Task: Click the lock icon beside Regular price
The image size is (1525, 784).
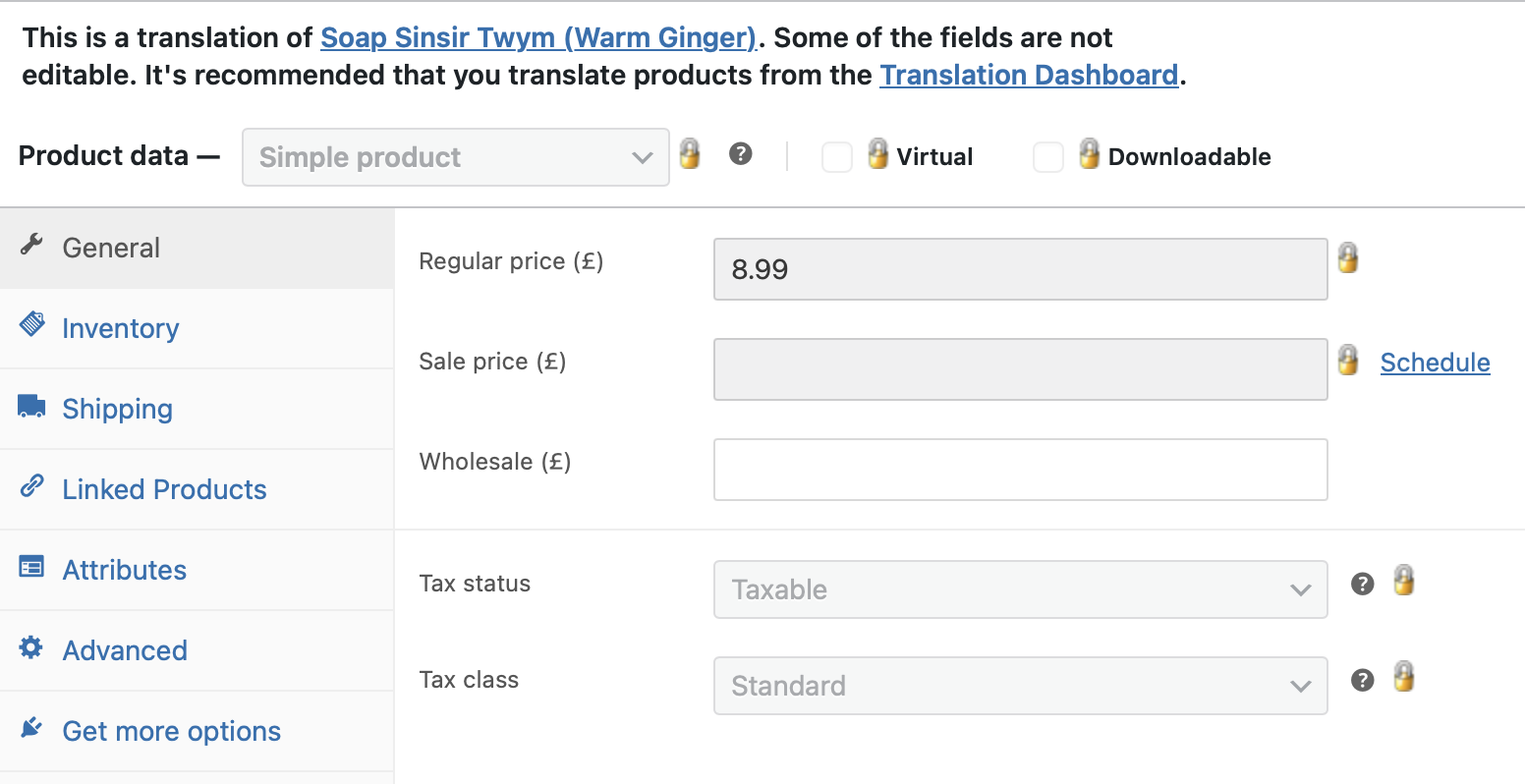Action: tap(1348, 257)
